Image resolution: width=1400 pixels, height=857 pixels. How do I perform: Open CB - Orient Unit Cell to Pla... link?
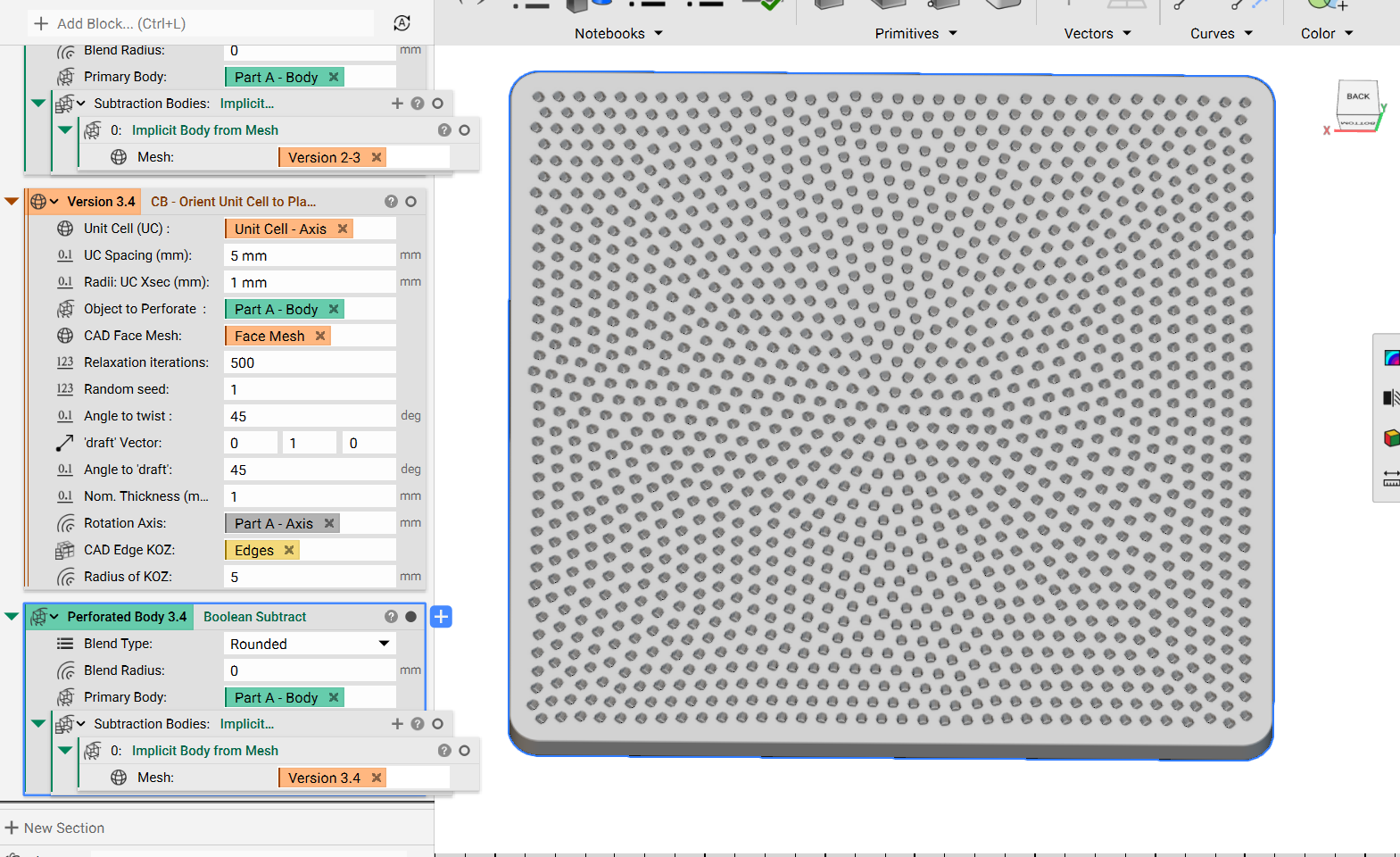[x=233, y=202]
